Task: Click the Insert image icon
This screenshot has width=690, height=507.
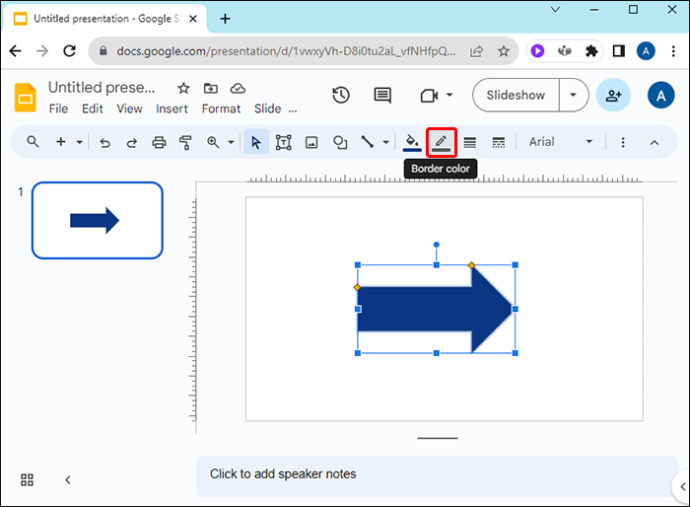Action: tap(312, 142)
